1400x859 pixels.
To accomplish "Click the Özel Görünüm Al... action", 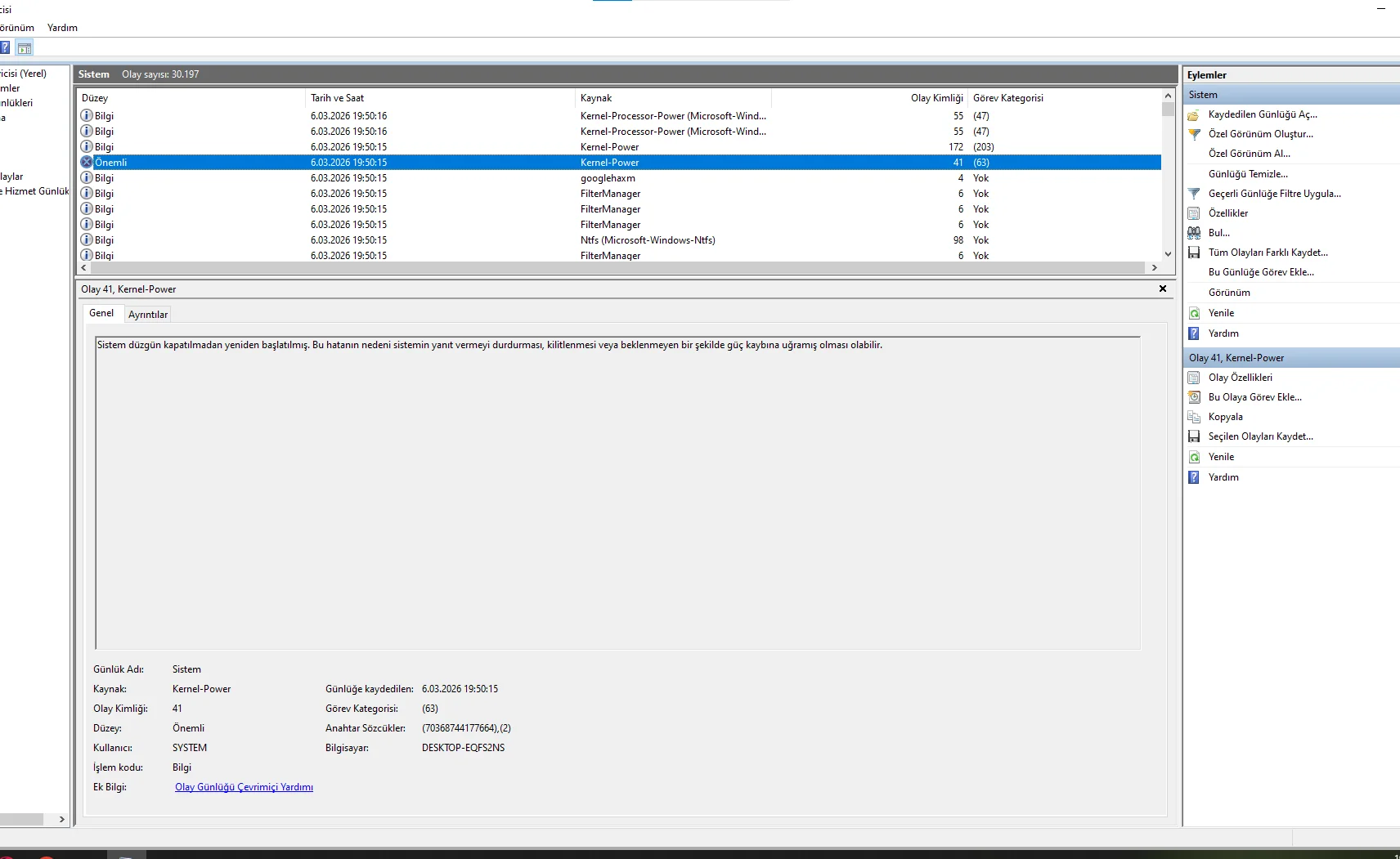I will [x=1250, y=154].
